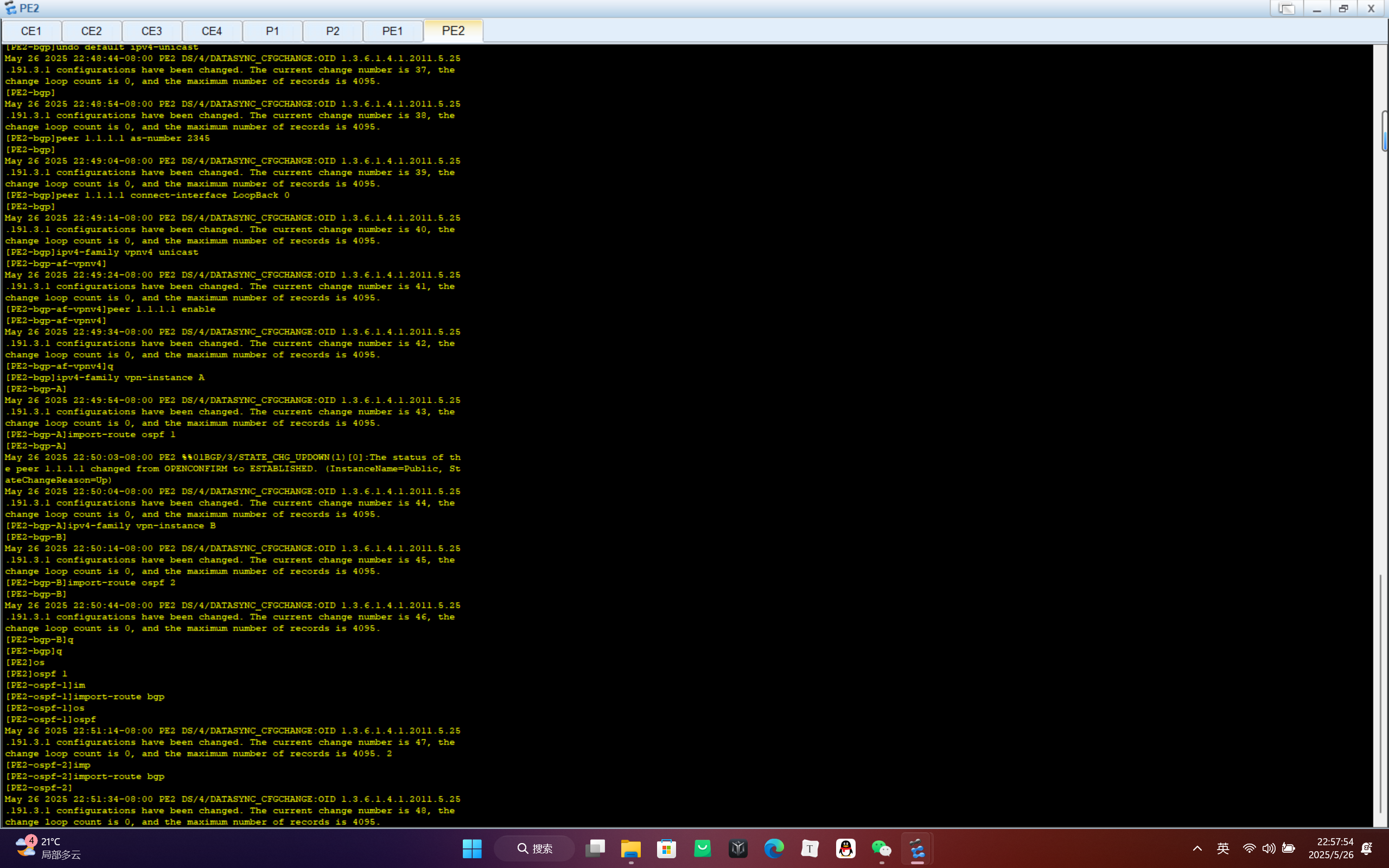
Task: Open Microsoft Edge browser
Action: click(x=774, y=848)
